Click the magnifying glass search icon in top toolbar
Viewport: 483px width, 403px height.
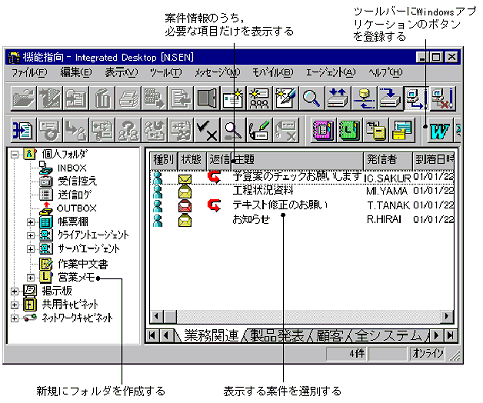[x=312, y=99]
